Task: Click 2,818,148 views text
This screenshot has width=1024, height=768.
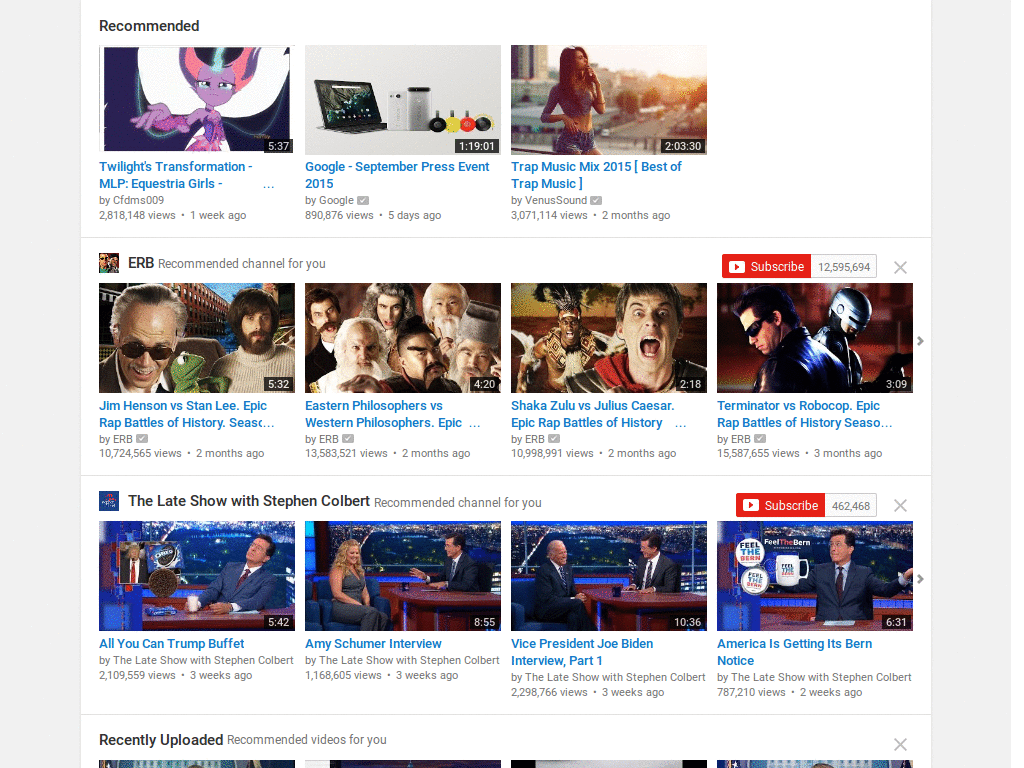Action: pyautogui.click(x=137, y=215)
